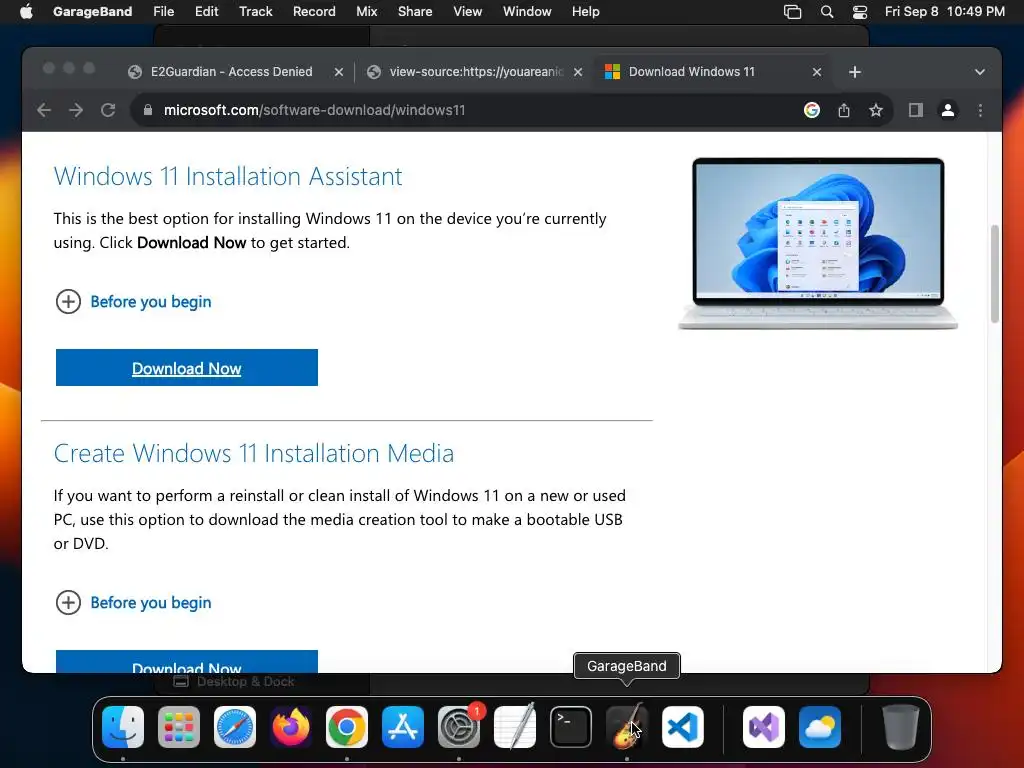Open the Share menu

pos(415,12)
